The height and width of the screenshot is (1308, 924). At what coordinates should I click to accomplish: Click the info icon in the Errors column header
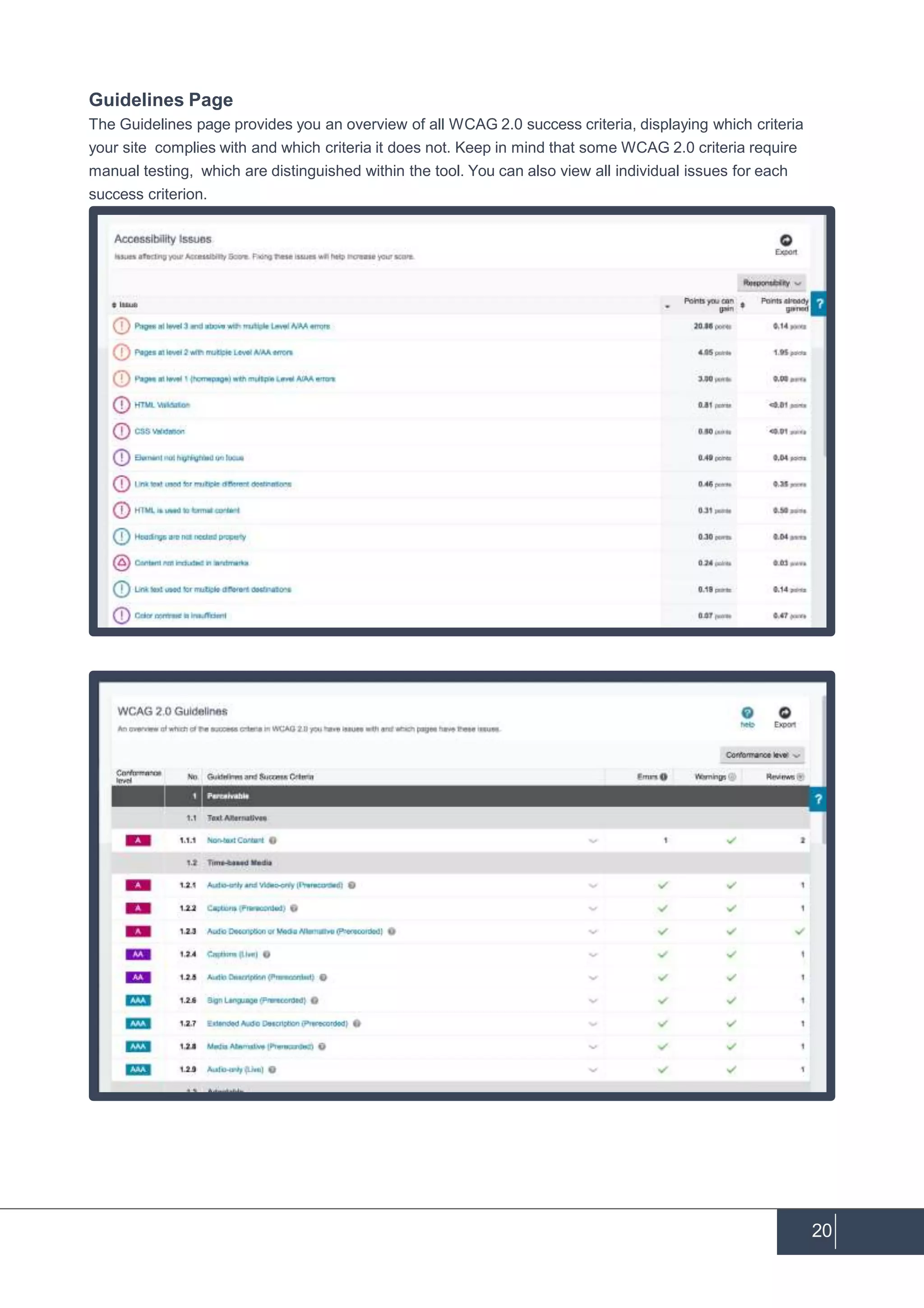tap(663, 776)
